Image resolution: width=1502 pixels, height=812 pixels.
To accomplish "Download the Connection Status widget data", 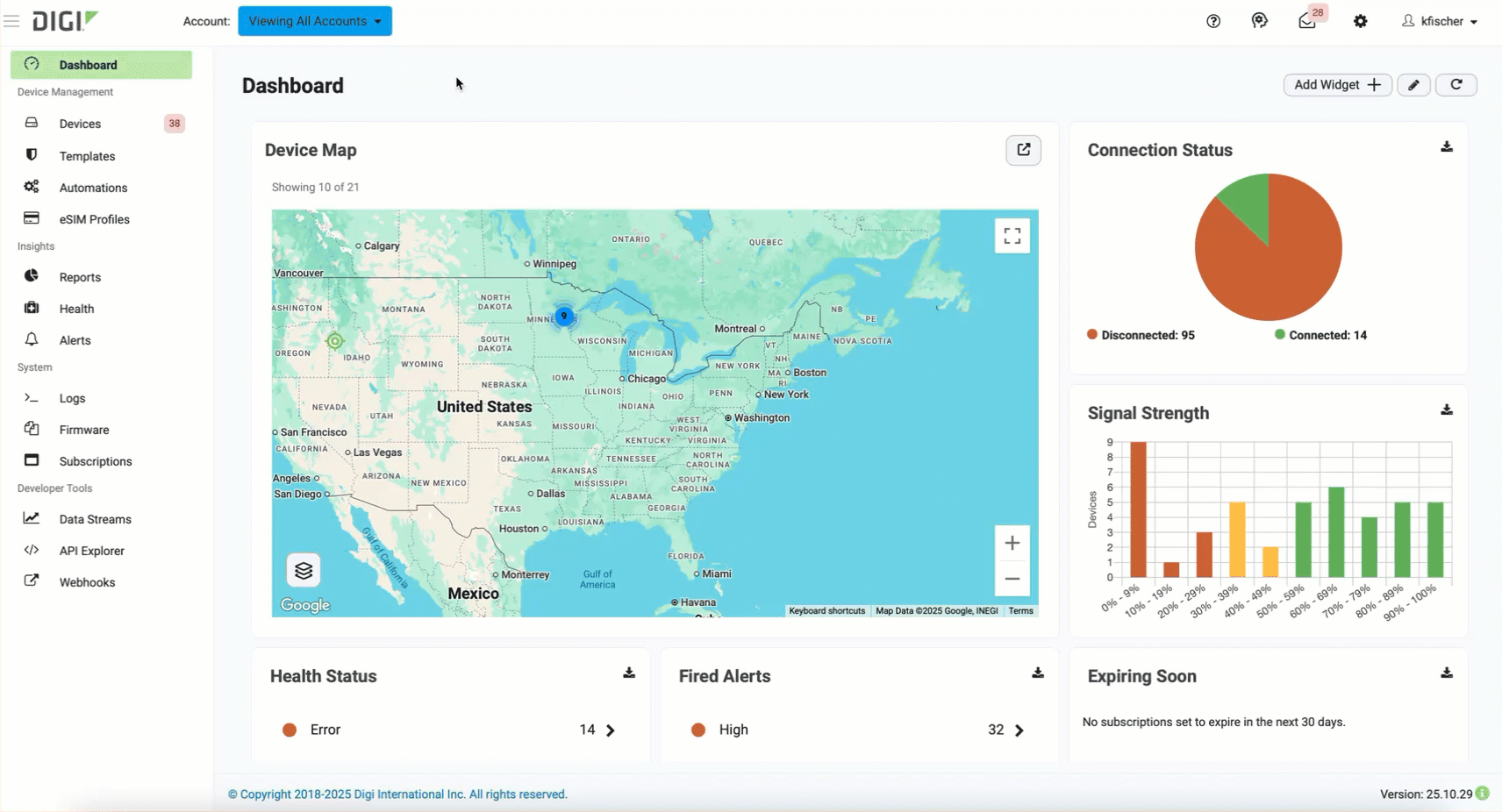I will coord(1447,147).
